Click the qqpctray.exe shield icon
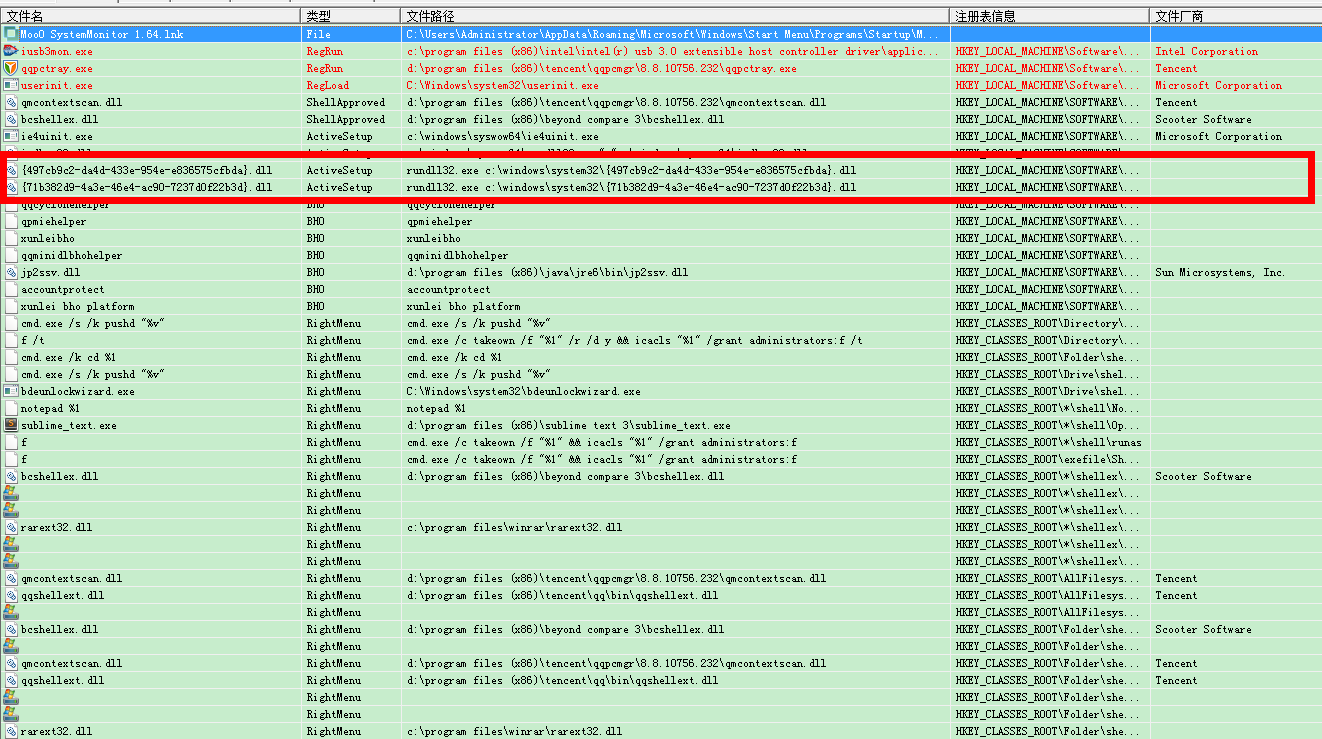 pos(11,68)
